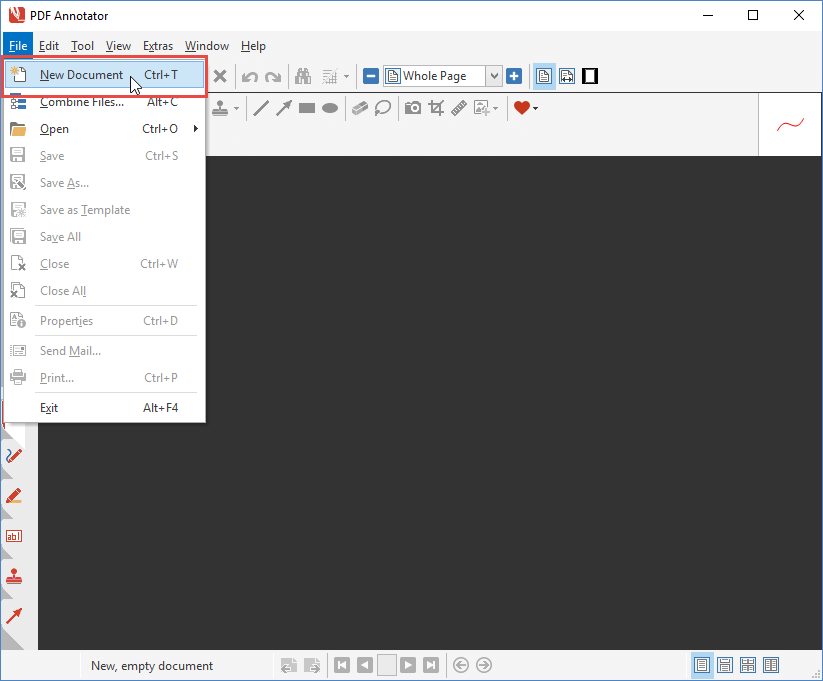Click the red heart Favorites icon
Viewport: 823px width, 681px height.
click(522, 108)
